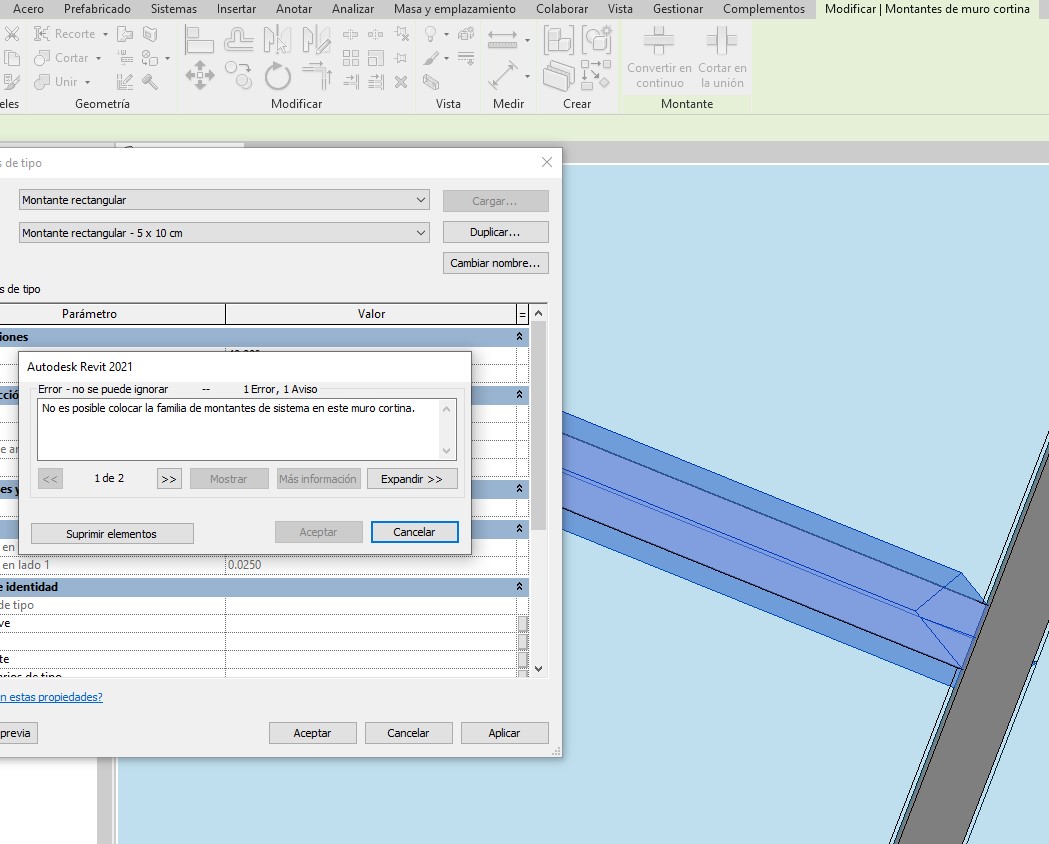The height and width of the screenshot is (844, 1049).
Task: Click the Suprimir elementos button
Action: pyautogui.click(x=111, y=534)
